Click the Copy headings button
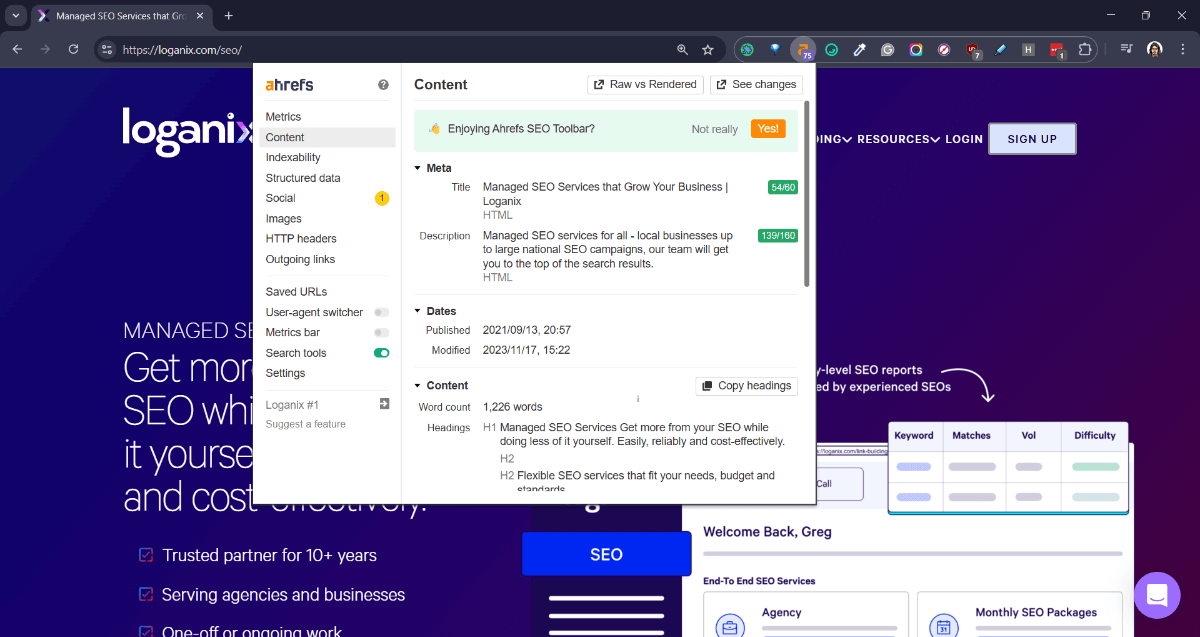 tap(747, 386)
